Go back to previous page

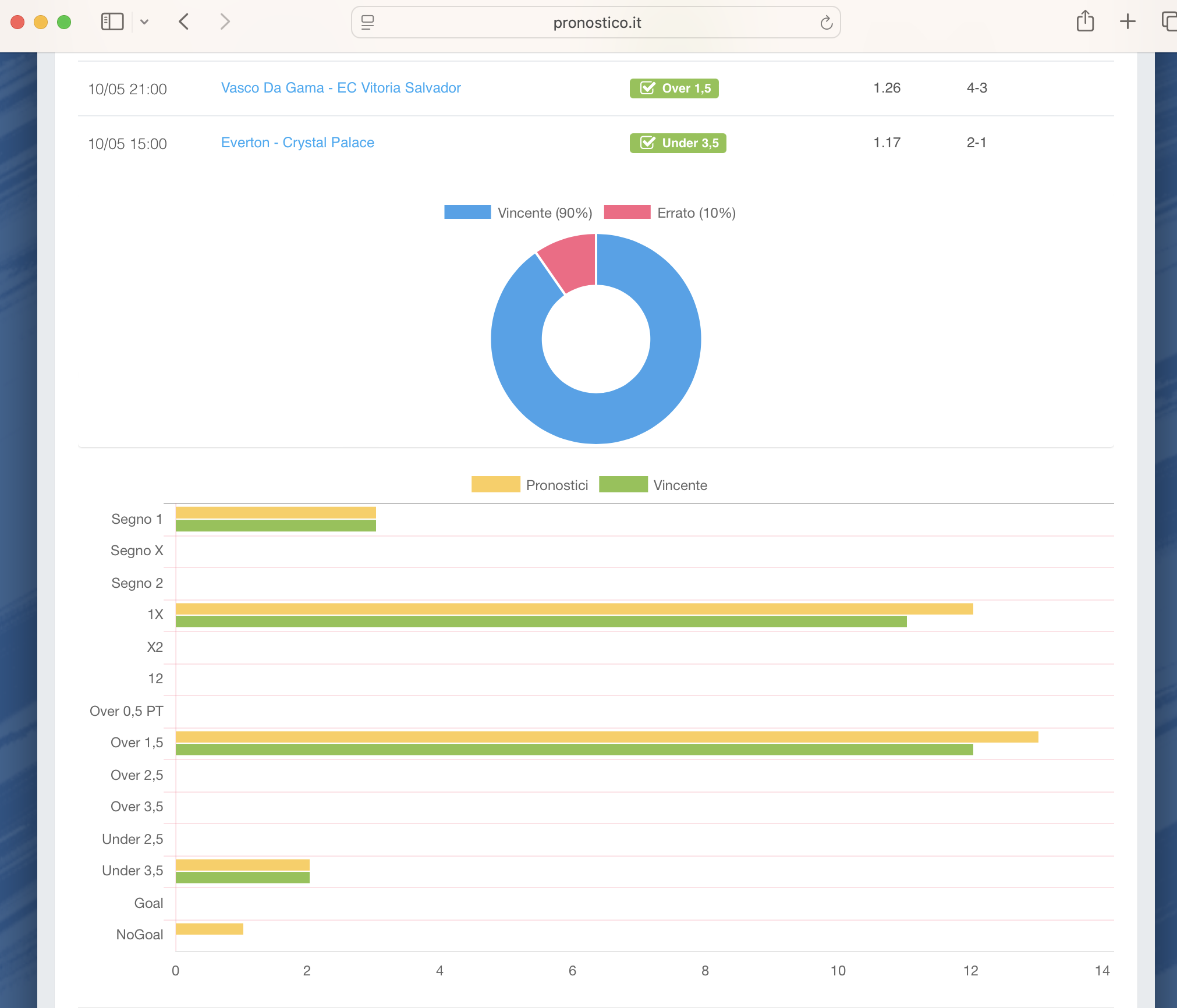click(184, 22)
